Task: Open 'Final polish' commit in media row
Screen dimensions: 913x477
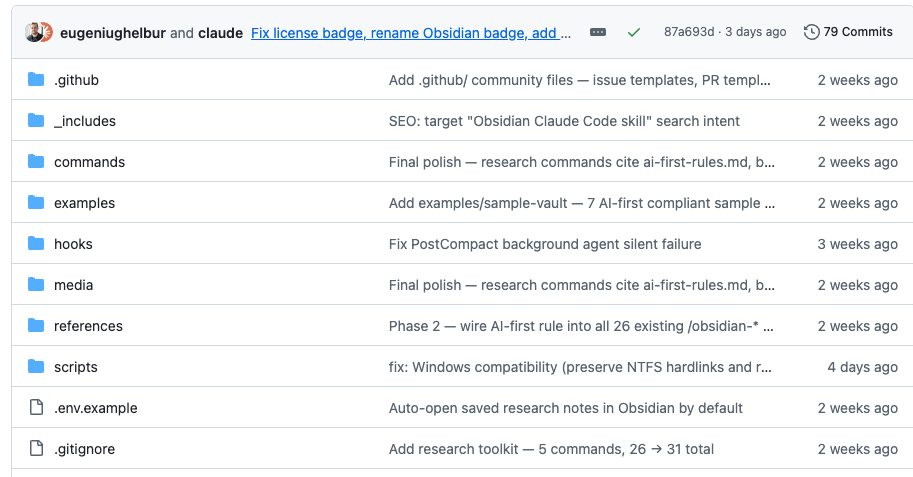Action: (582, 285)
